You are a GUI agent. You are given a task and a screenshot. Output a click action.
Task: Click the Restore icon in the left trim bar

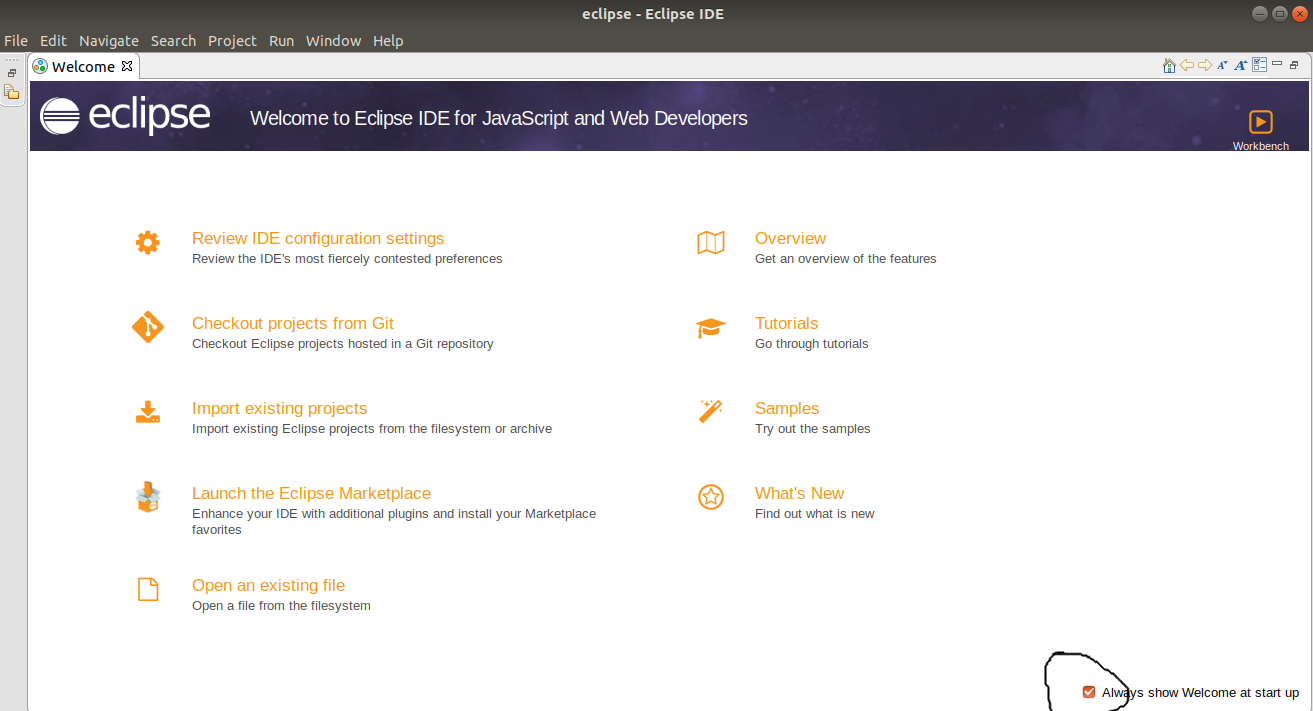point(12,73)
